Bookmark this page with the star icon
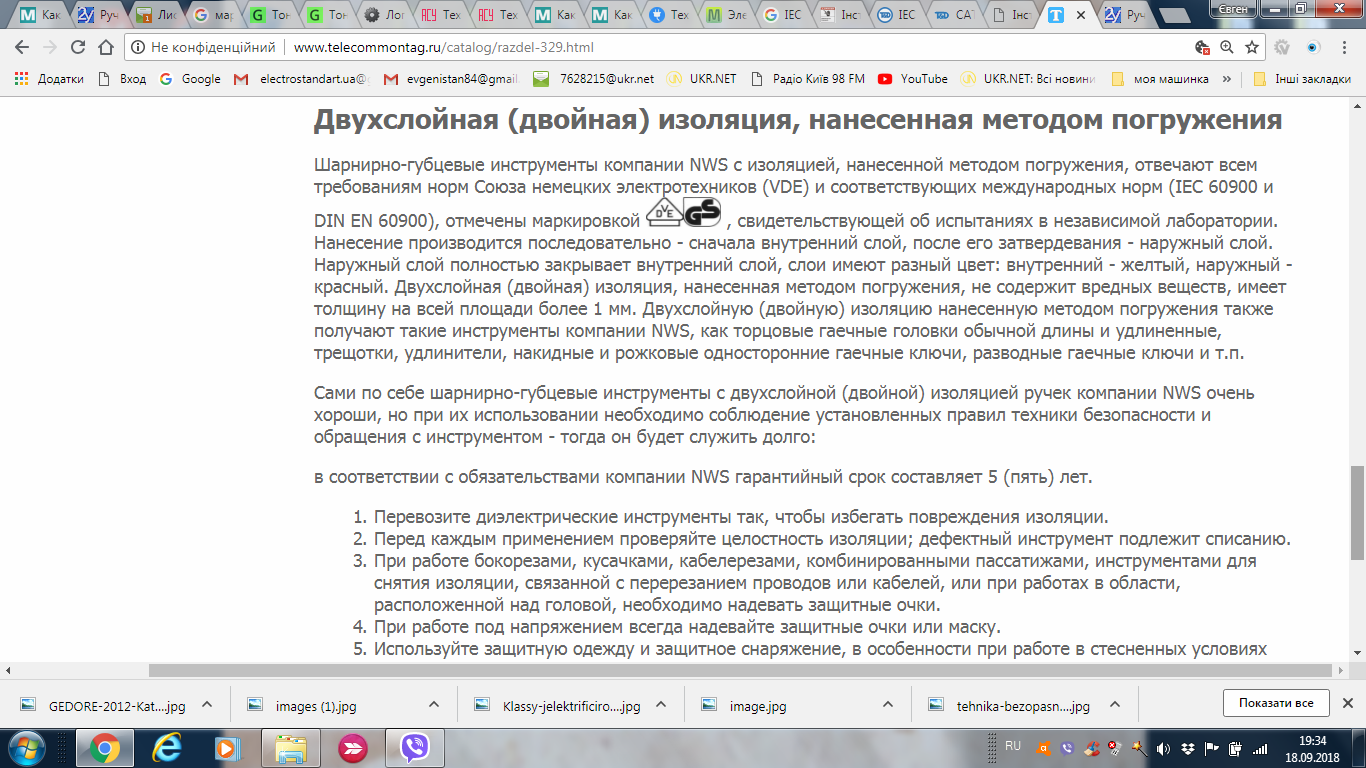The image size is (1366, 768). 1251,47
